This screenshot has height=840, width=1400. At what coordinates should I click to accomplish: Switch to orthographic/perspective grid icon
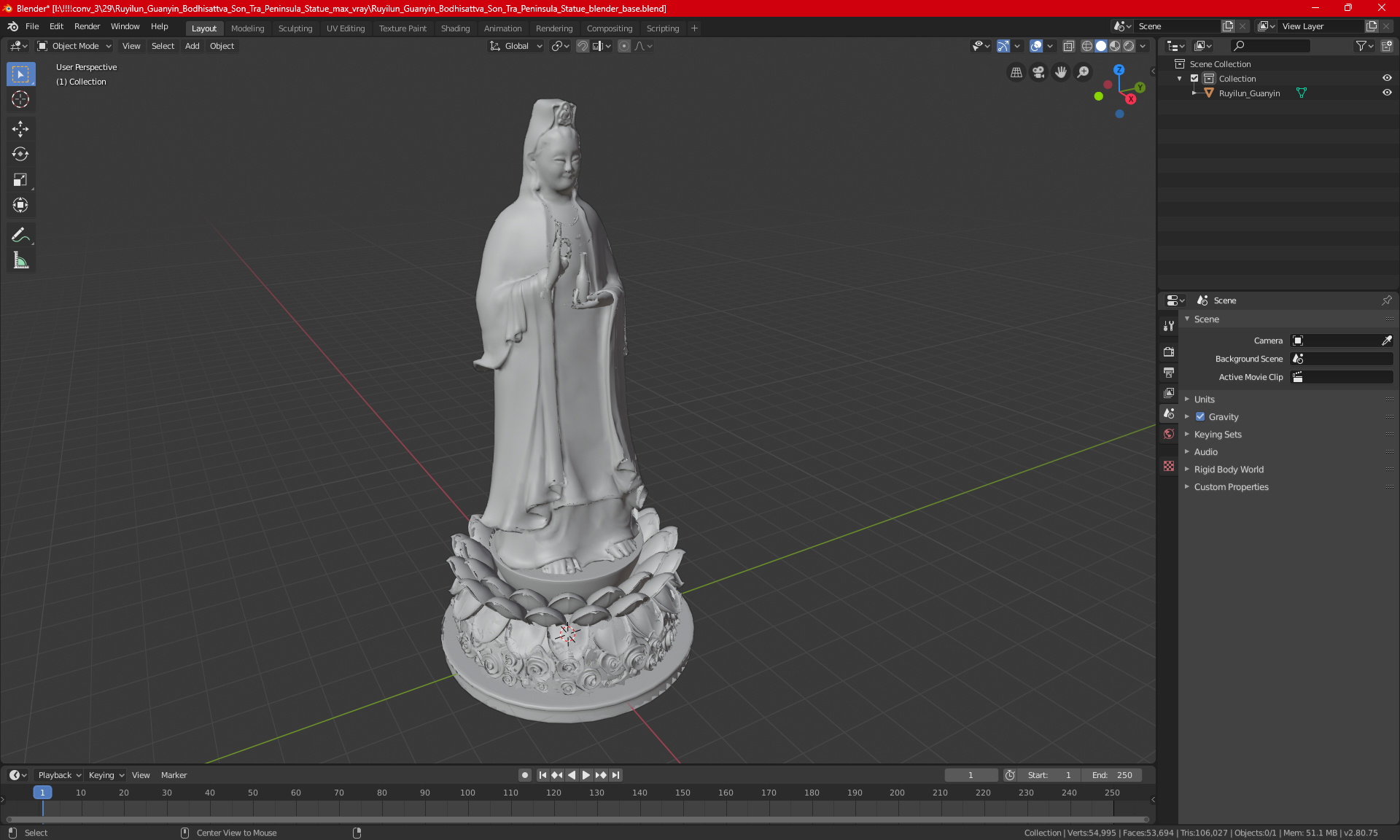(x=1016, y=72)
